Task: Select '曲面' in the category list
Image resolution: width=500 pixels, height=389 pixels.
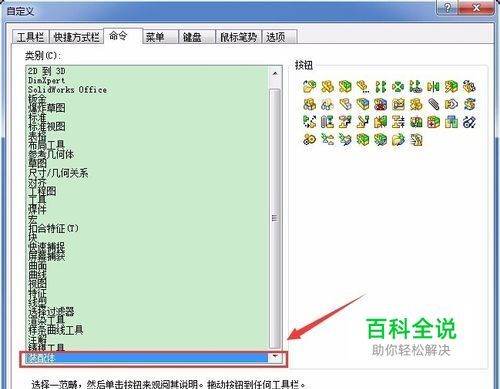Action: click(37, 266)
